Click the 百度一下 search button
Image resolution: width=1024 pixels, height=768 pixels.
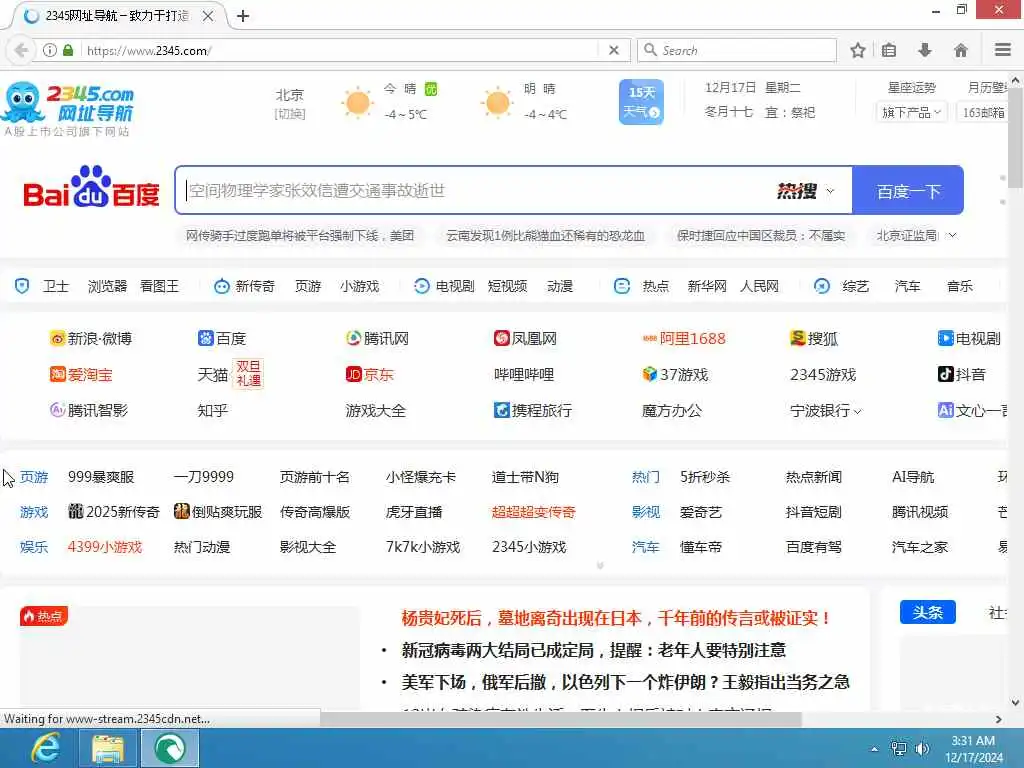click(908, 190)
